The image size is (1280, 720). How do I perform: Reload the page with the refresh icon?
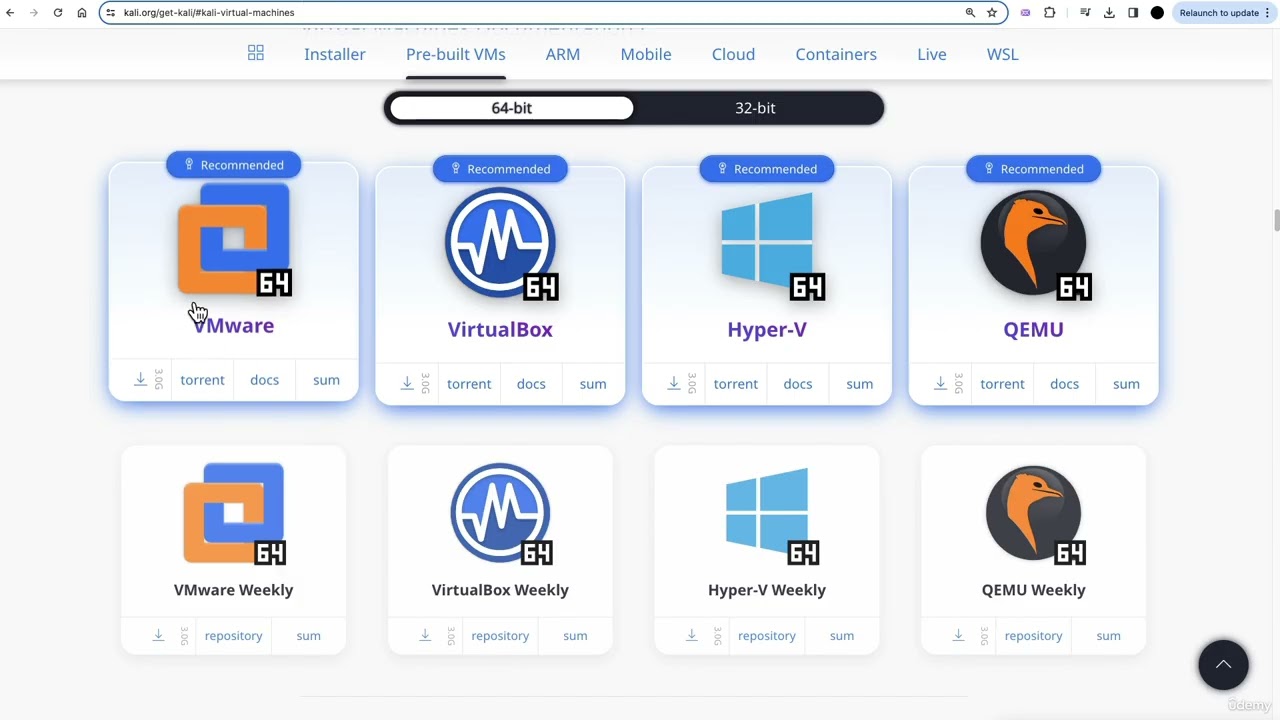coord(57,13)
